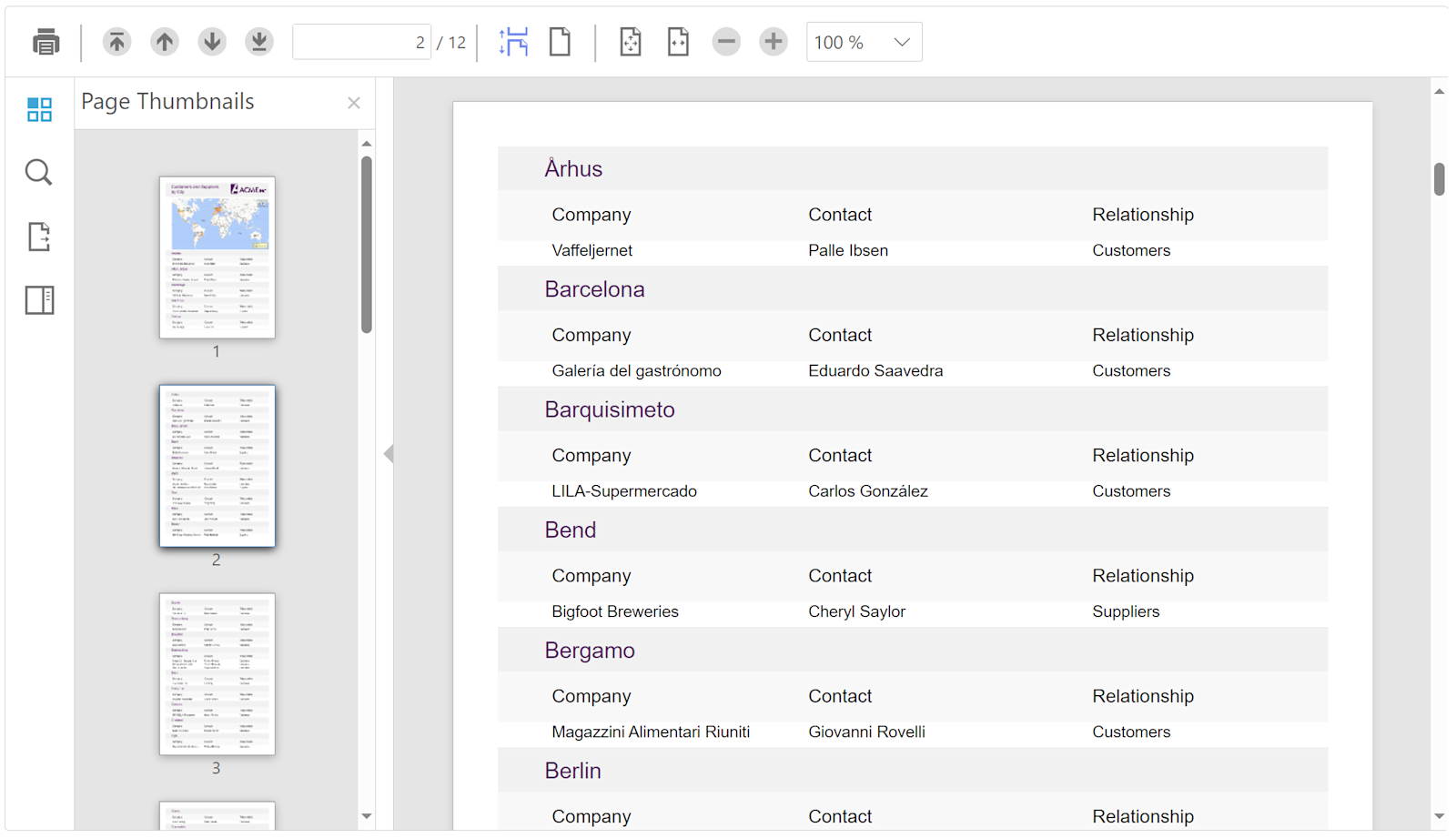The height and width of the screenshot is (838, 1456).
Task: Click the document scroll down arrow
Action: pyautogui.click(x=1440, y=816)
